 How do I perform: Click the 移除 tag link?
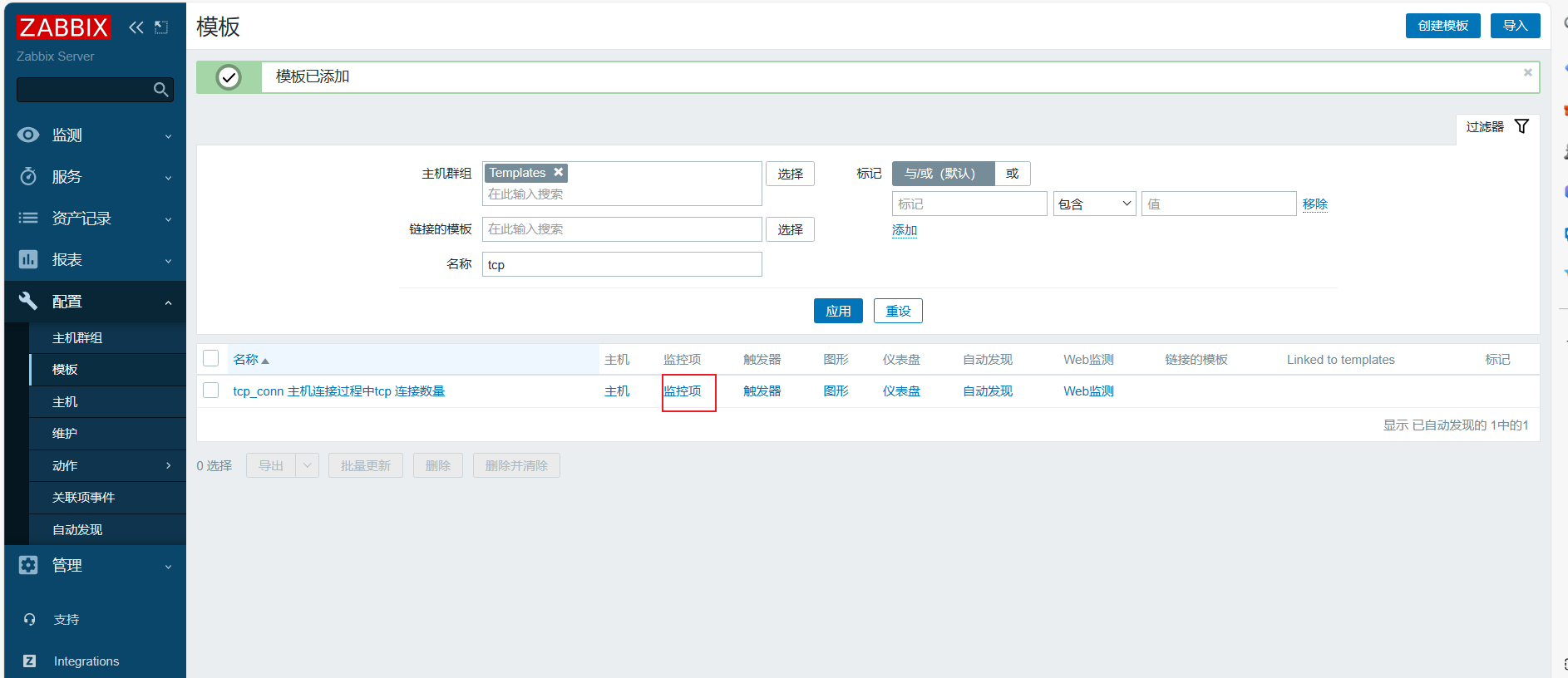coord(1315,204)
